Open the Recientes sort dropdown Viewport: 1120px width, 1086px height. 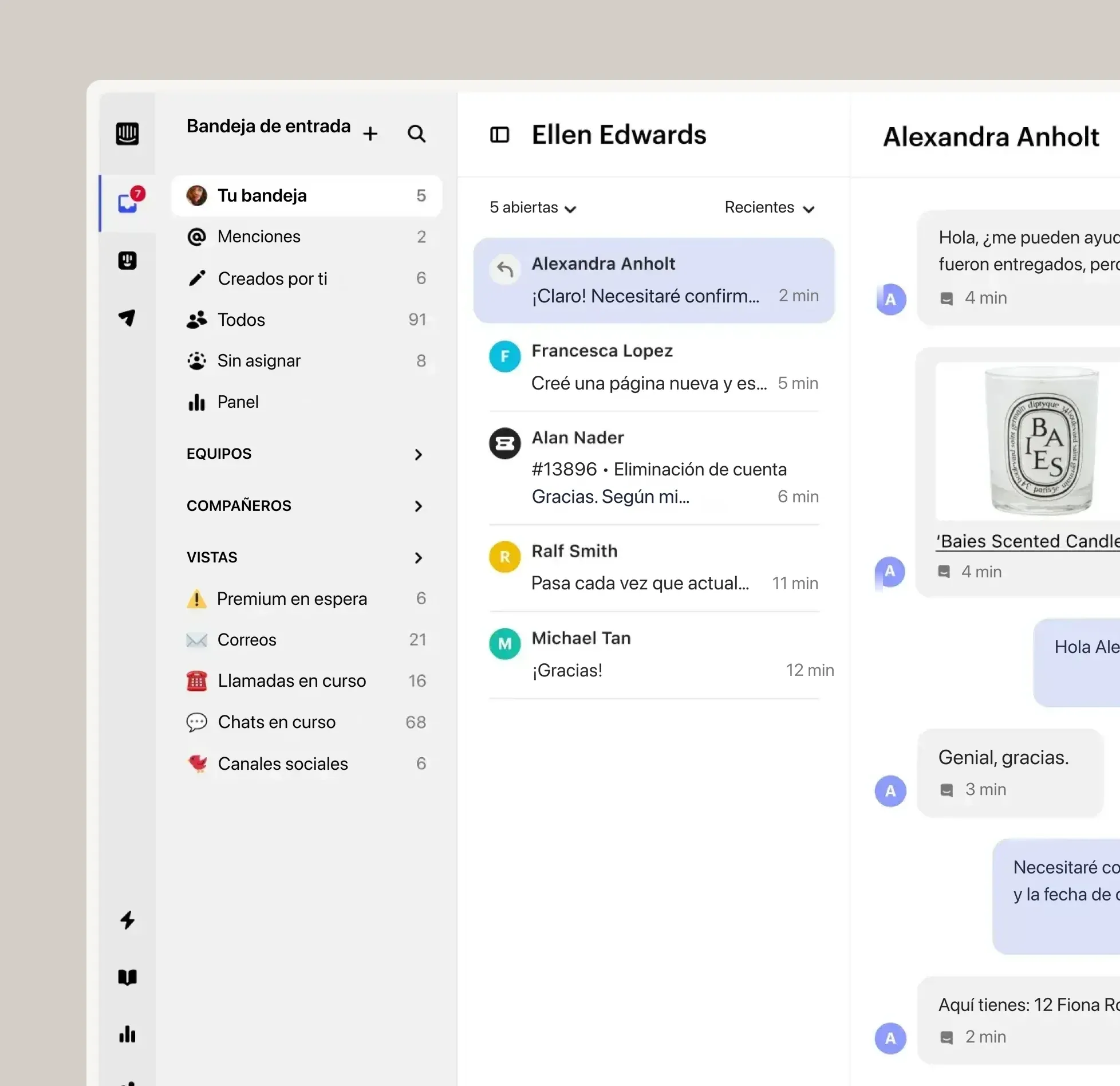[x=770, y=207]
